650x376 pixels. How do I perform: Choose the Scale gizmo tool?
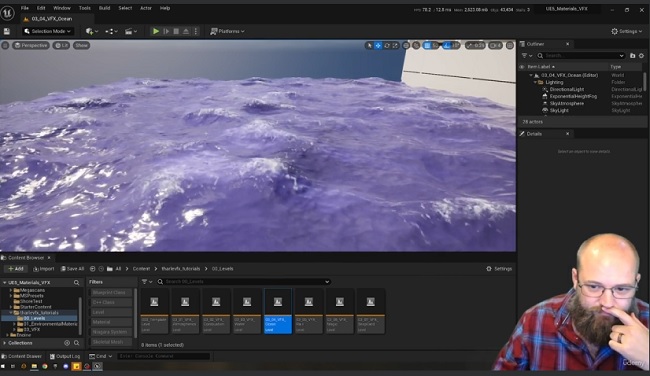(x=395, y=45)
